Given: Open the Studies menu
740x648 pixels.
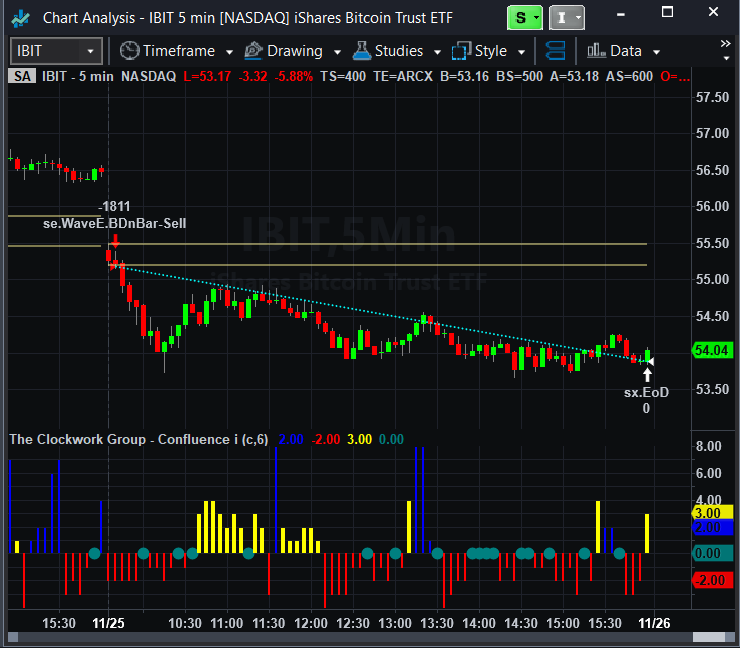Looking at the screenshot, I should 399,50.
